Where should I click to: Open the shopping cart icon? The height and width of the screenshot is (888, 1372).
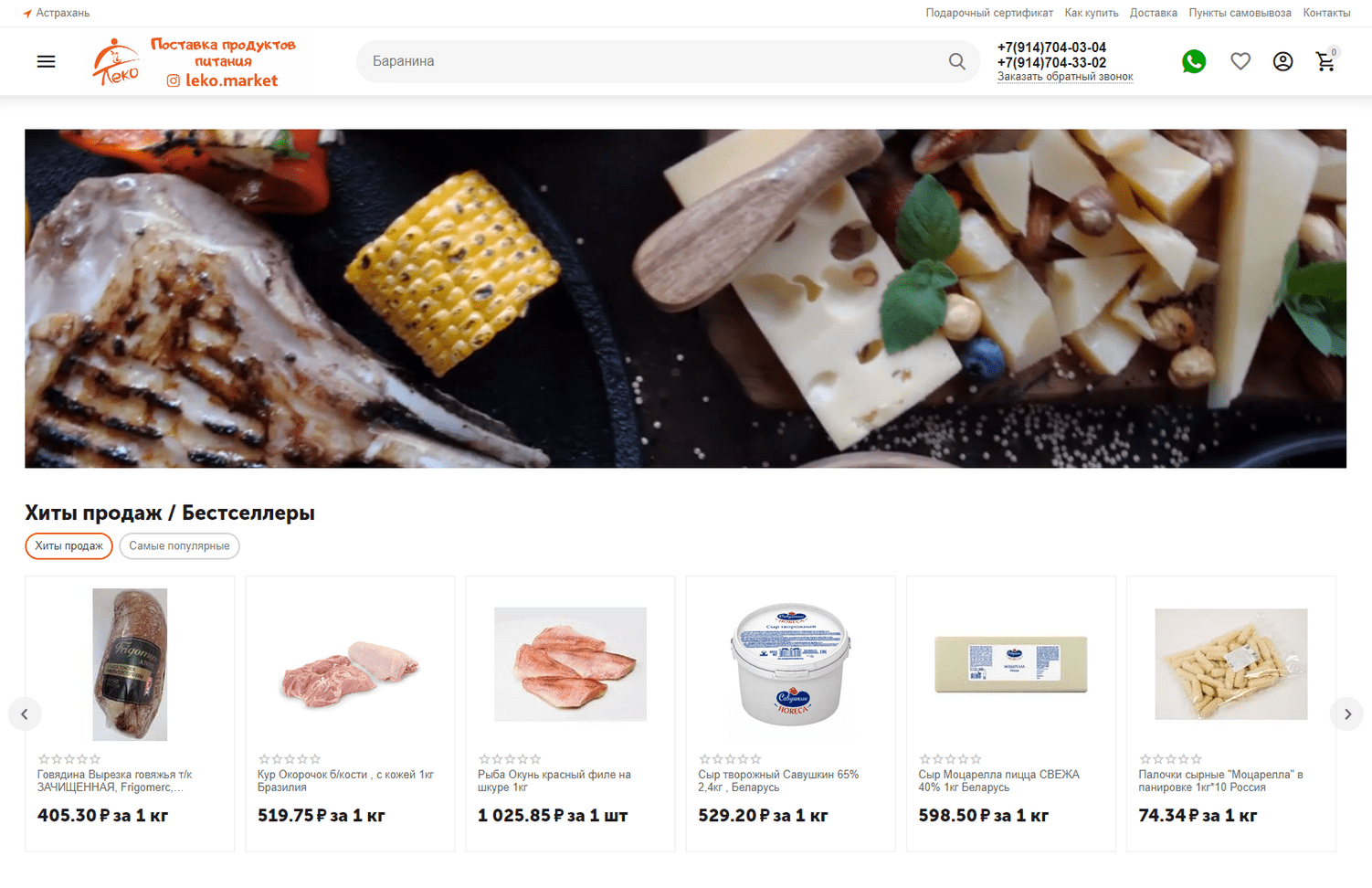pyautogui.click(x=1325, y=61)
